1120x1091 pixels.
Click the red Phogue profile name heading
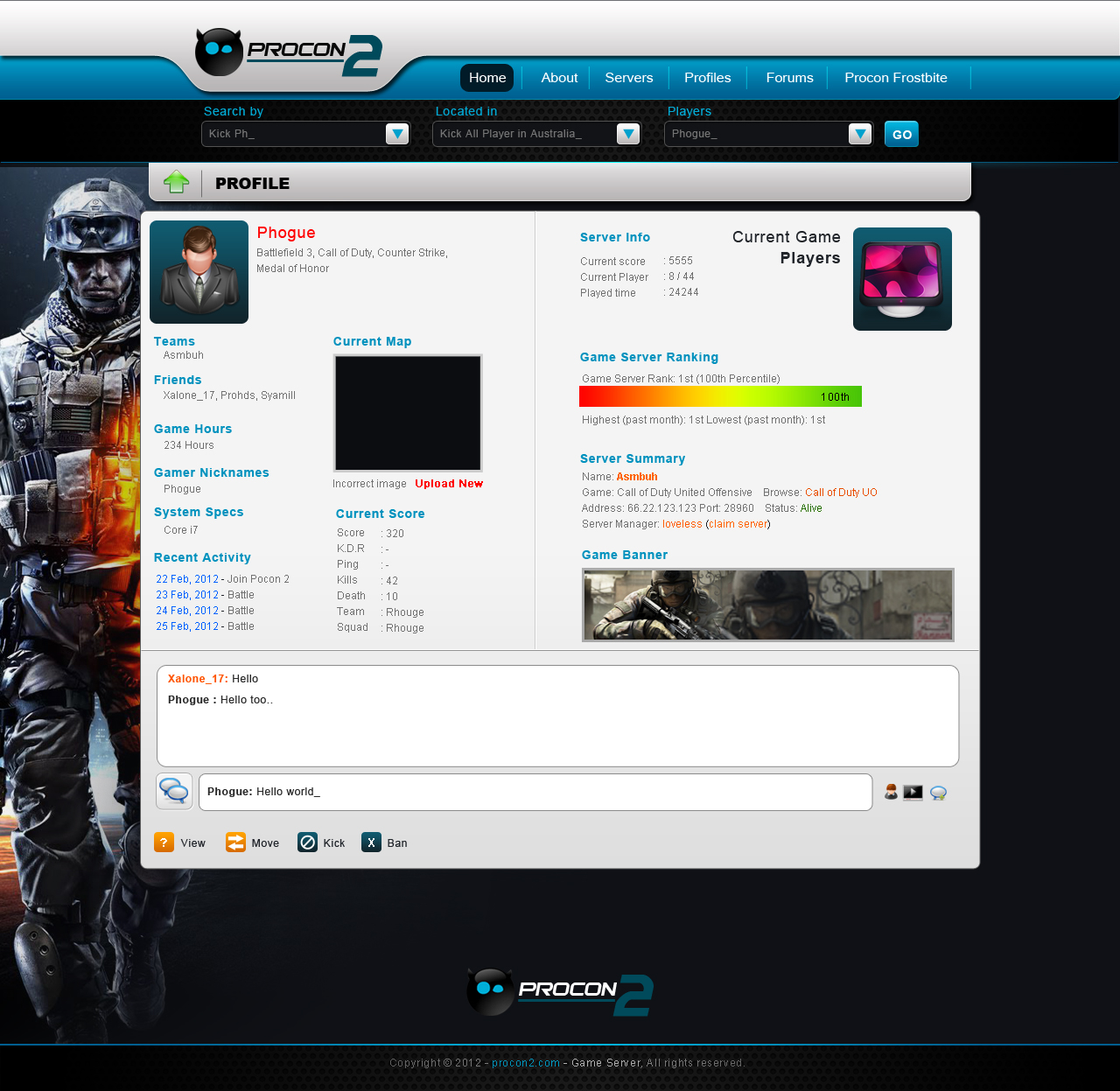(286, 233)
